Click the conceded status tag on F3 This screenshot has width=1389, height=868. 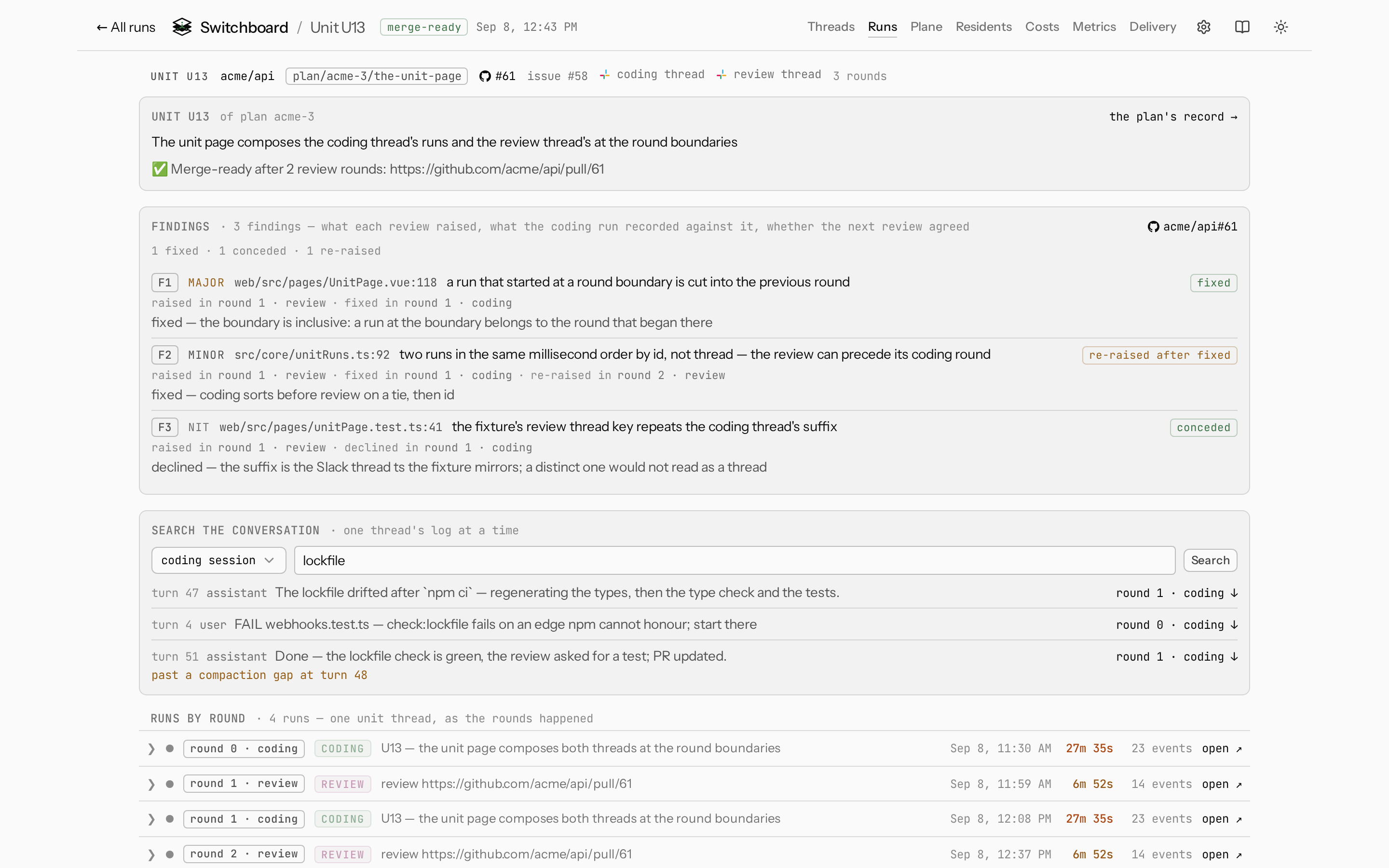(1204, 428)
